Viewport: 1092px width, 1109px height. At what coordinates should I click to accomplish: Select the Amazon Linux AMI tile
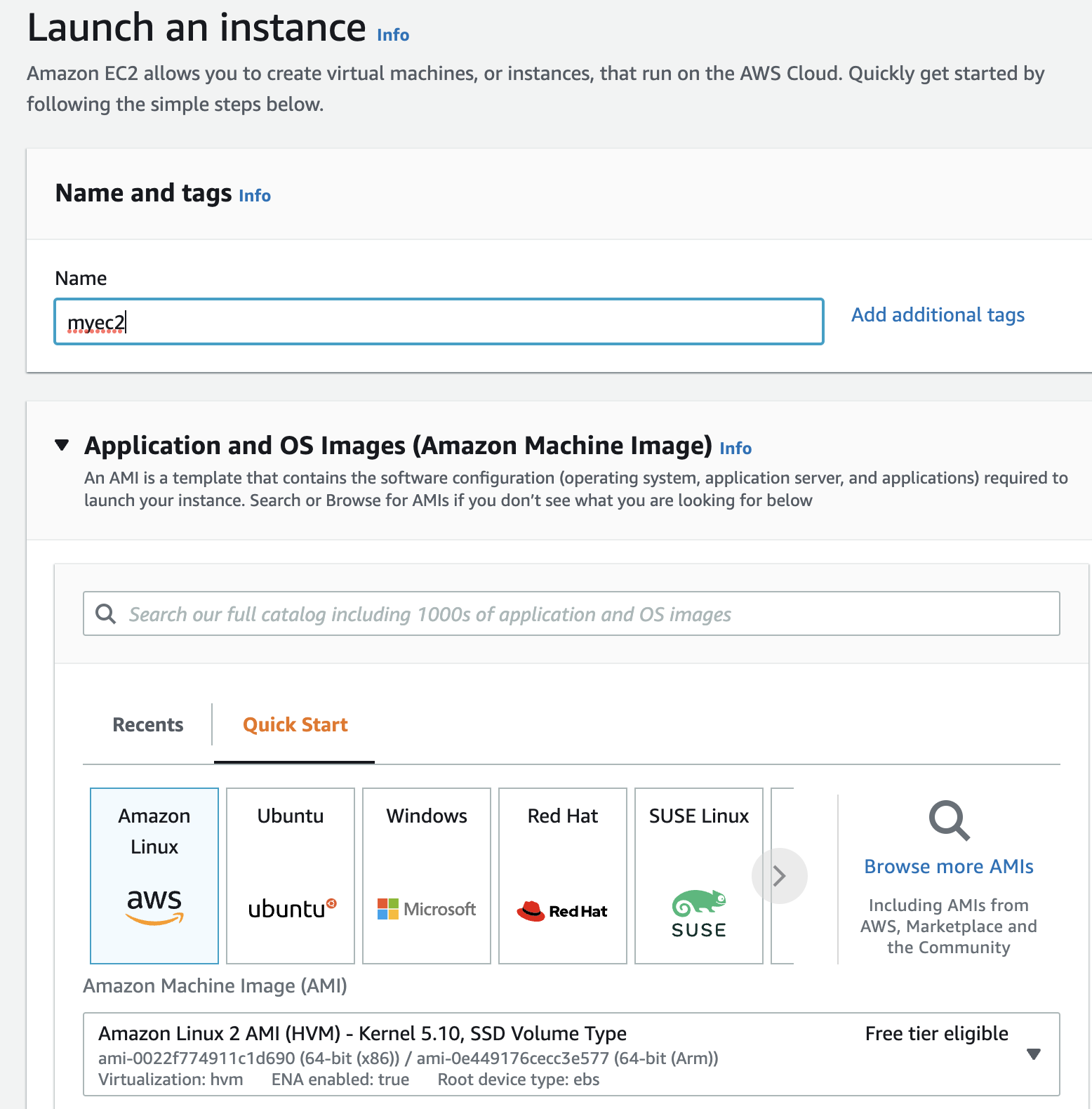click(154, 875)
